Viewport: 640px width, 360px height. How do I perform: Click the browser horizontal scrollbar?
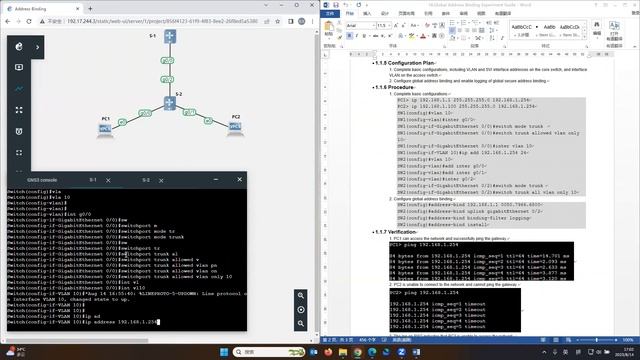pos(78,340)
